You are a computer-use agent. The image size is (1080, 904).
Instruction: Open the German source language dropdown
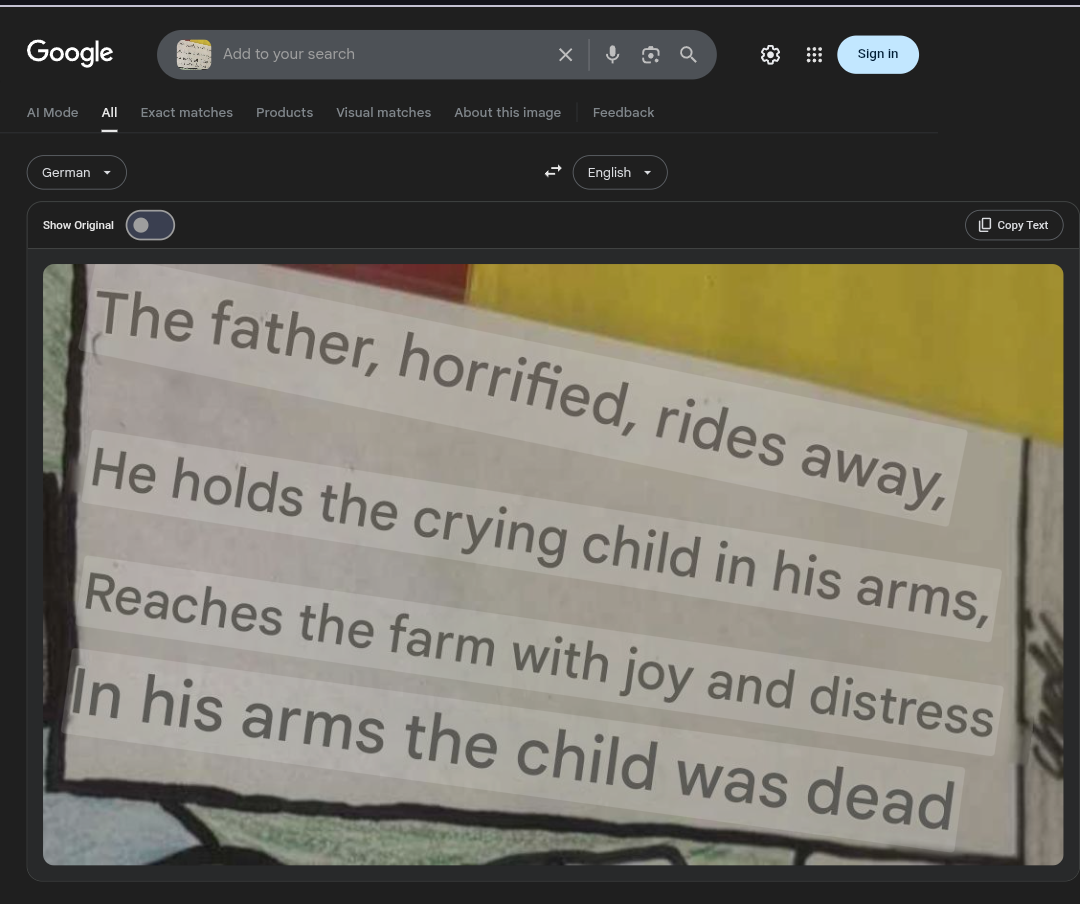[76, 172]
